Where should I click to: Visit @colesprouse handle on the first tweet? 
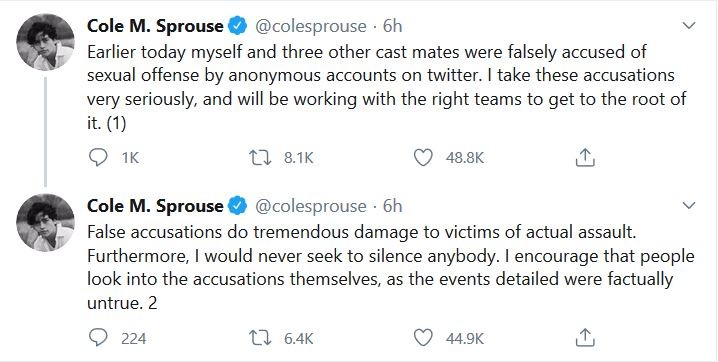310,27
